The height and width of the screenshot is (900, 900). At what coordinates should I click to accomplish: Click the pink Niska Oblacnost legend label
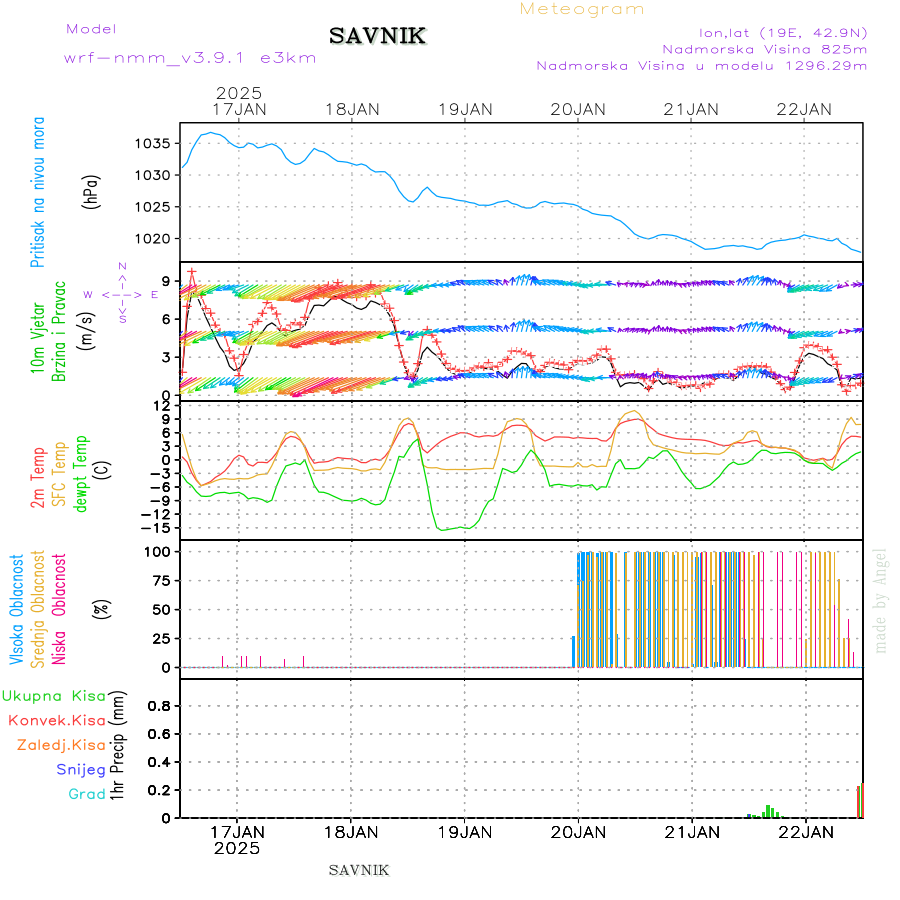(x=60, y=609)
